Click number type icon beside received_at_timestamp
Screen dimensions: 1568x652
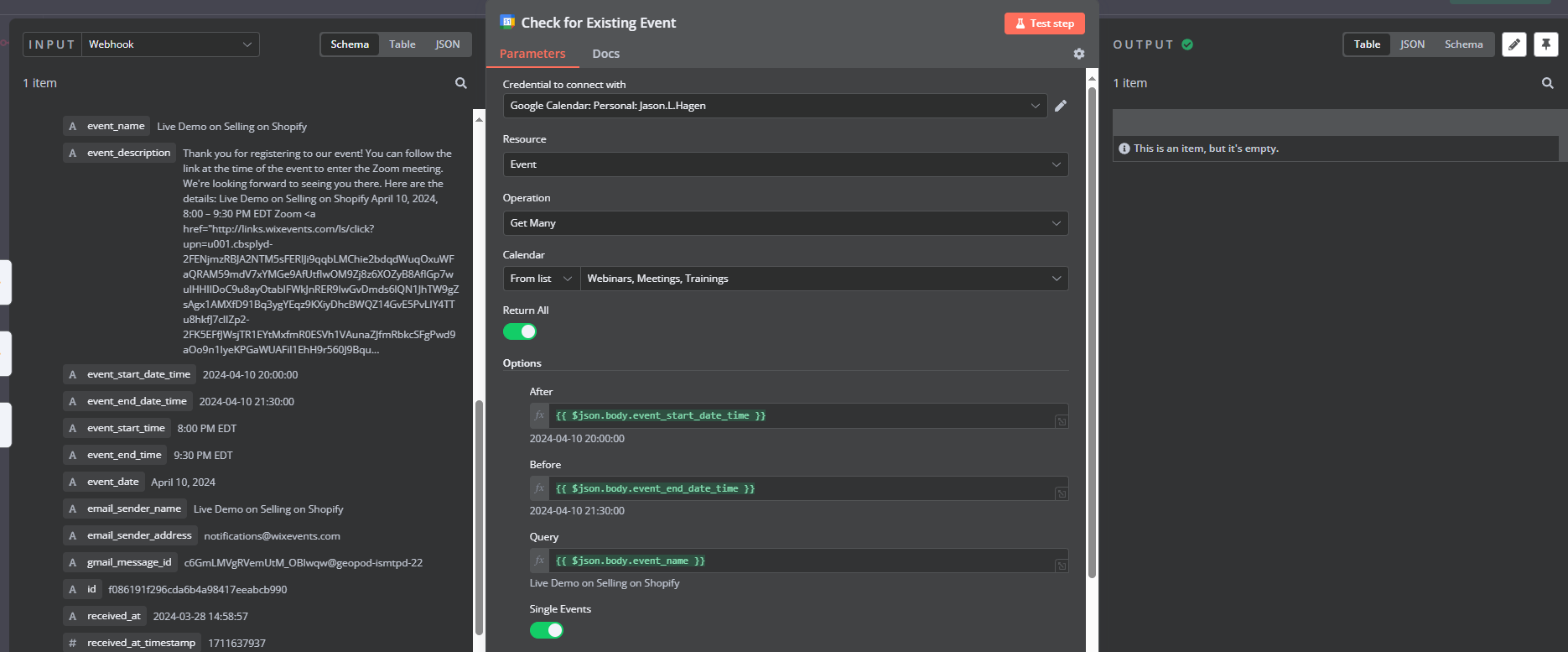point(73,643)
